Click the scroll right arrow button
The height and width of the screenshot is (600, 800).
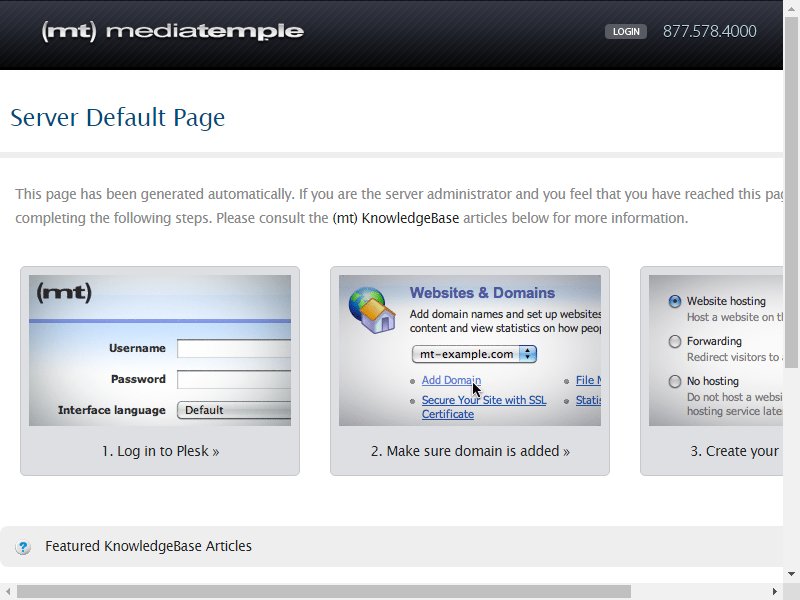tap(775, 591)
